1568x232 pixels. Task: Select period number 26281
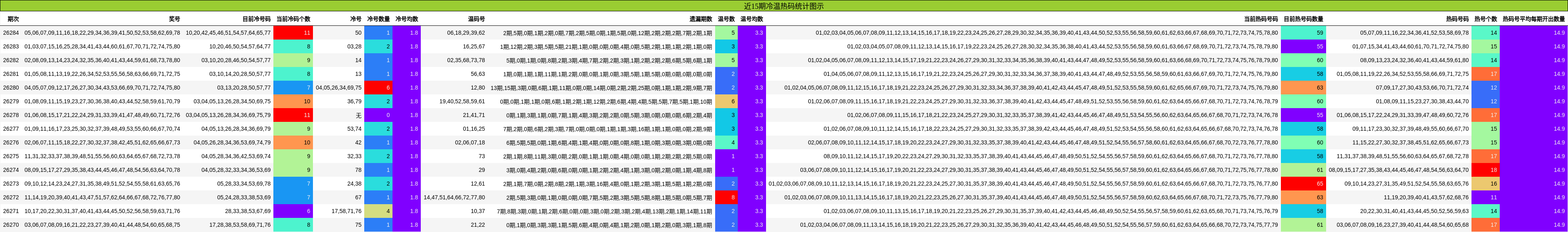tap(11, 74)
